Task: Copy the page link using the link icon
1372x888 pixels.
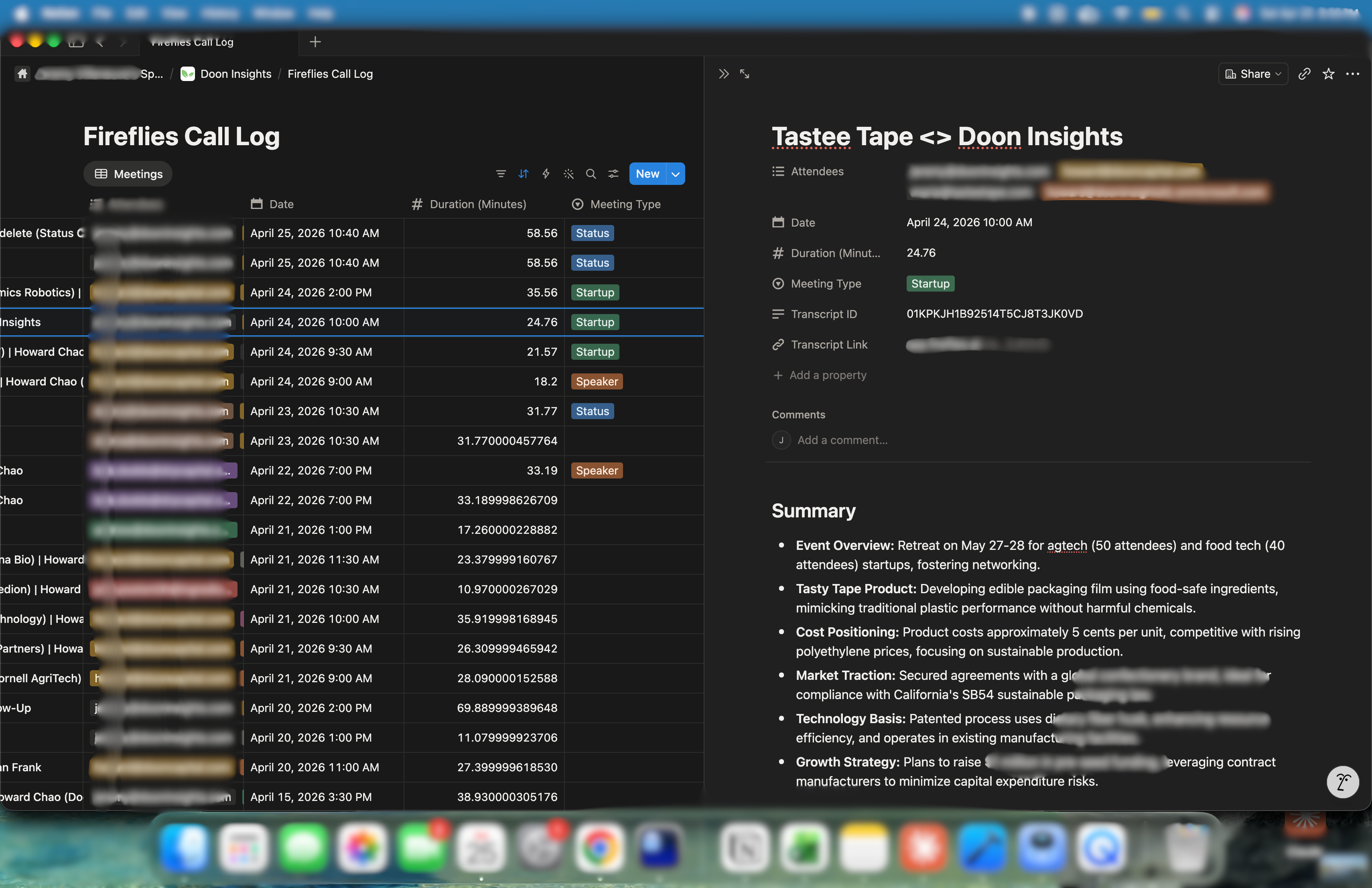Action: point(1305,74)
